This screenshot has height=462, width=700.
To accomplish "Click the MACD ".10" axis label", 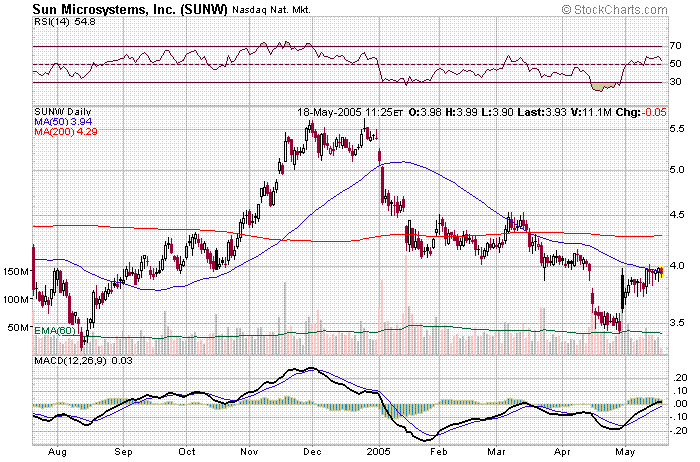I will pos(681,391).
